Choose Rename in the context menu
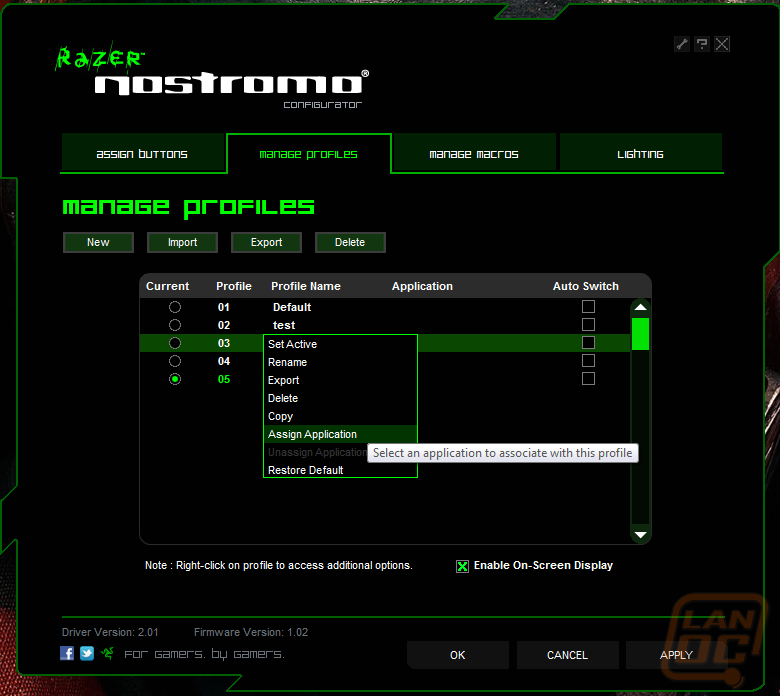 [340, 362]
